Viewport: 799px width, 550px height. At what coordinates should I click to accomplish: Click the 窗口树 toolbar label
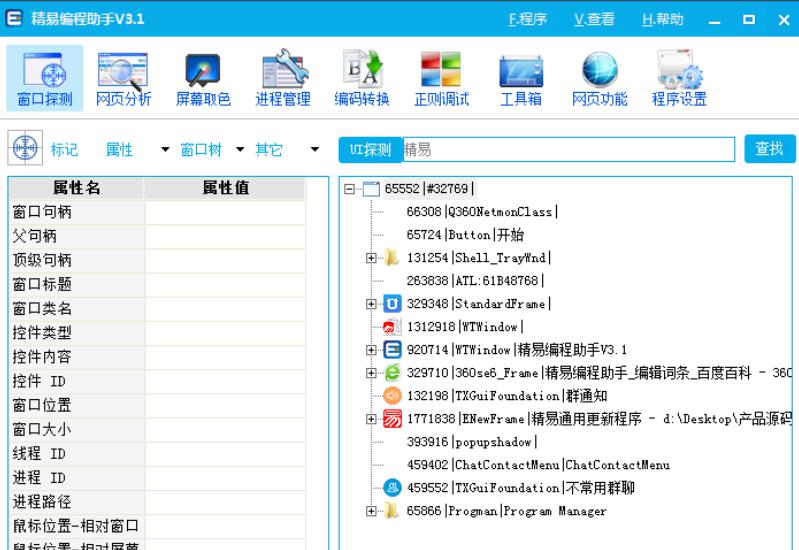[x=201, y=149]
